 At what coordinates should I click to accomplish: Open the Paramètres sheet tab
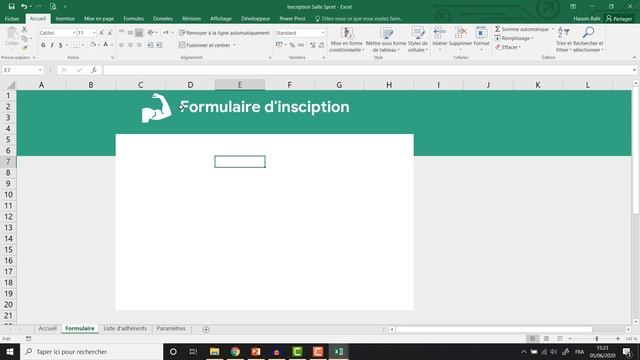(x=171, y=329)
